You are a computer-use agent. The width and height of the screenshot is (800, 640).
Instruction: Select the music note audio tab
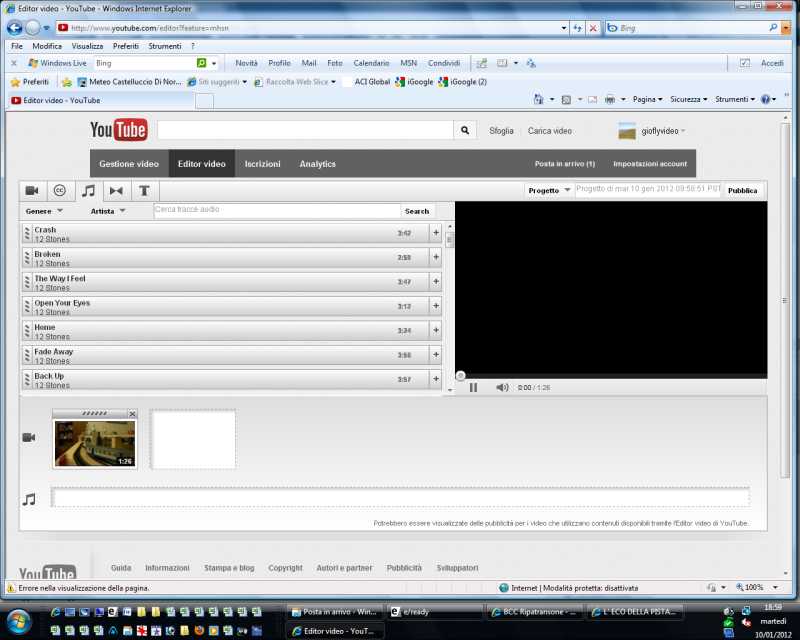pyautogui.click(x=88, y=191)
